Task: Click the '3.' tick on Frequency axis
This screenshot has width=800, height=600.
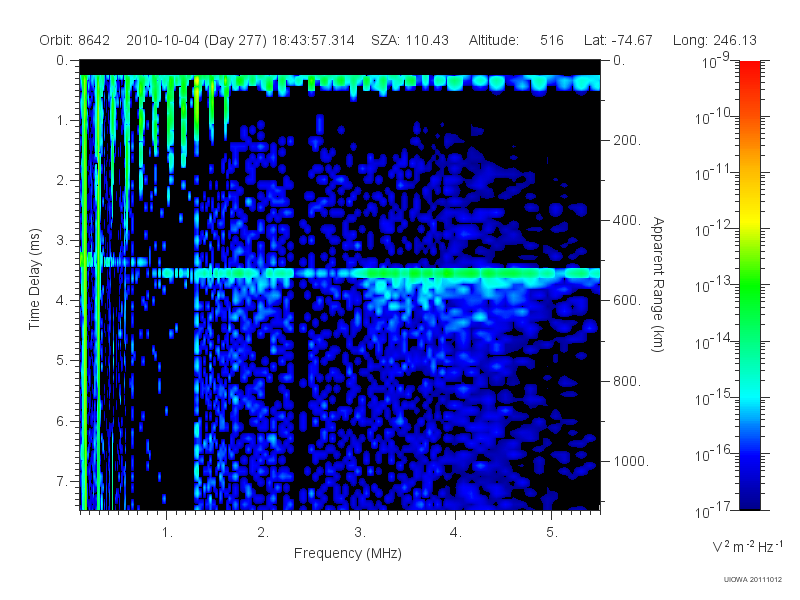Action: point(360,533)
